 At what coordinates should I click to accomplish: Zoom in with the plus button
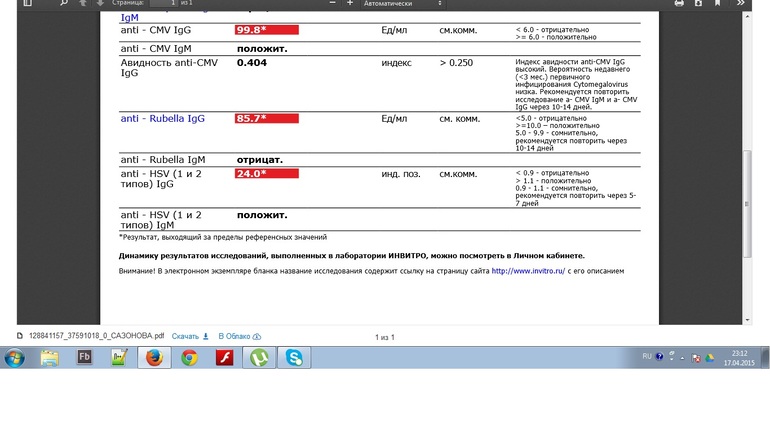[x=348, y=4]
